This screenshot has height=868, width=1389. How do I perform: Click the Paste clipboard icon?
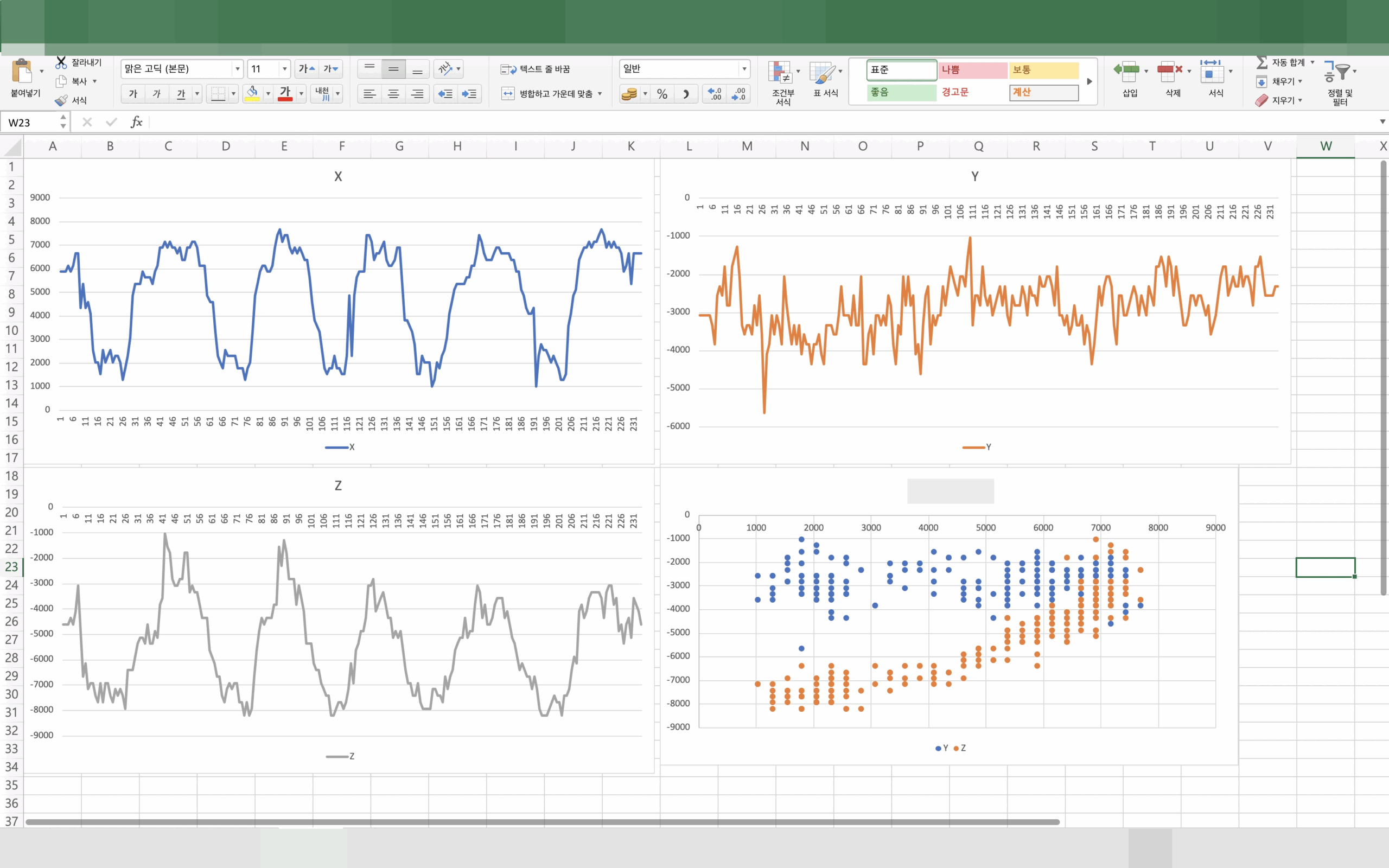(x=22, y=71)
